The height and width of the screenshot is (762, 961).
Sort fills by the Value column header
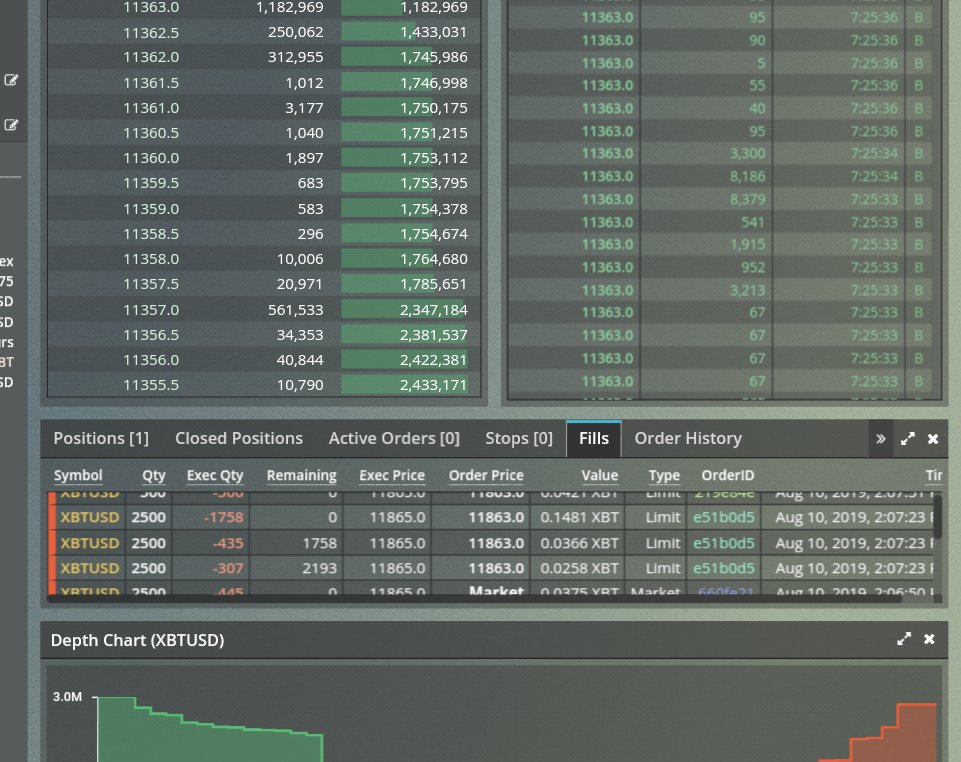click(x=599, y=475)
